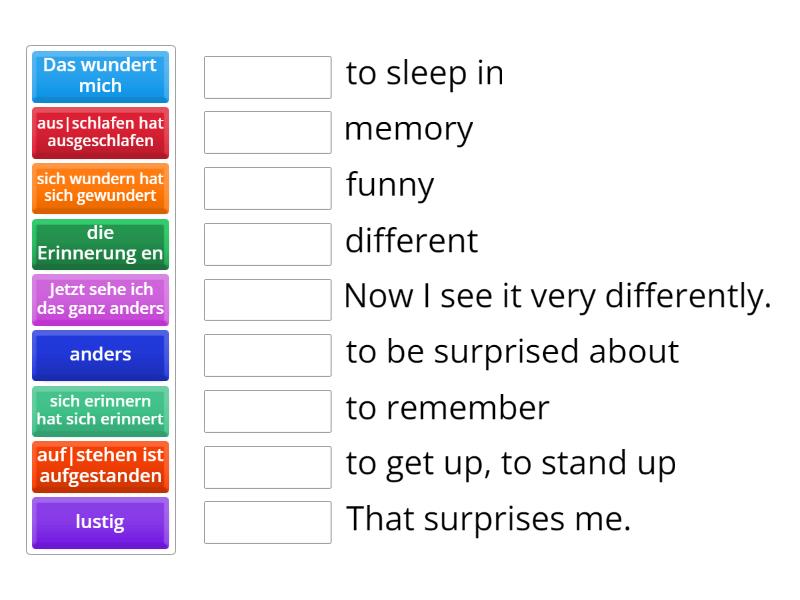Screen dimensions: 800x600
Task: Select the slot for 'to be surprised about'
Action: click(x=267, y=355)
